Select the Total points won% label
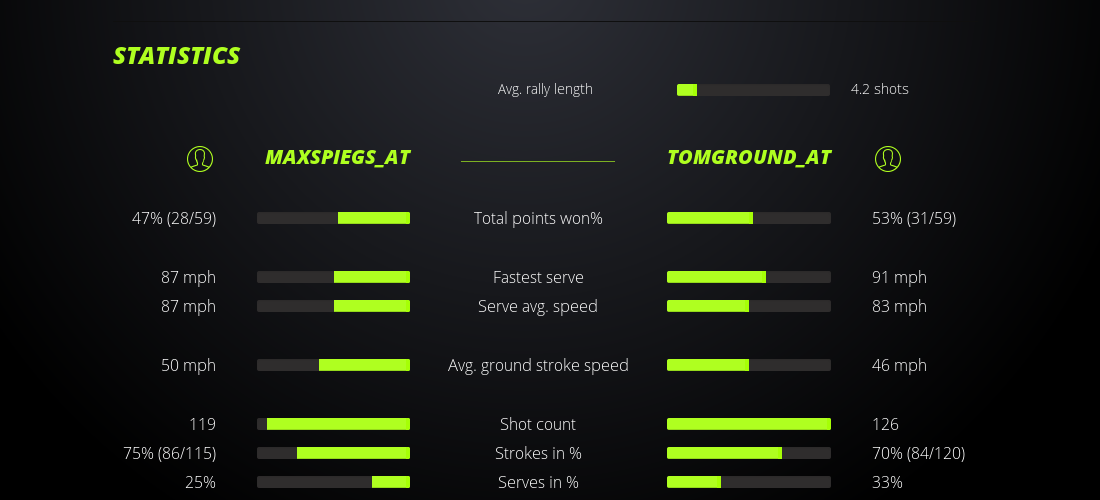 click(538, 218)
